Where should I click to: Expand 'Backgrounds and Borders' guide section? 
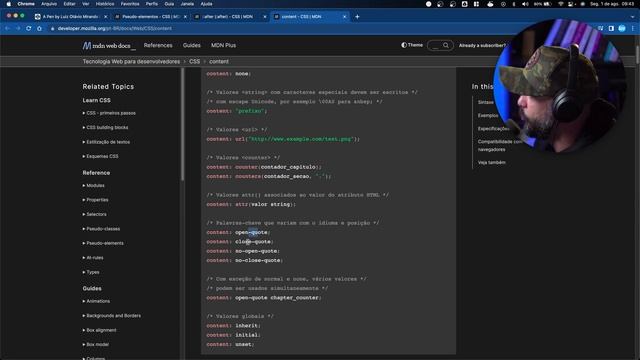pyautogui.click(x=112, y=316)
